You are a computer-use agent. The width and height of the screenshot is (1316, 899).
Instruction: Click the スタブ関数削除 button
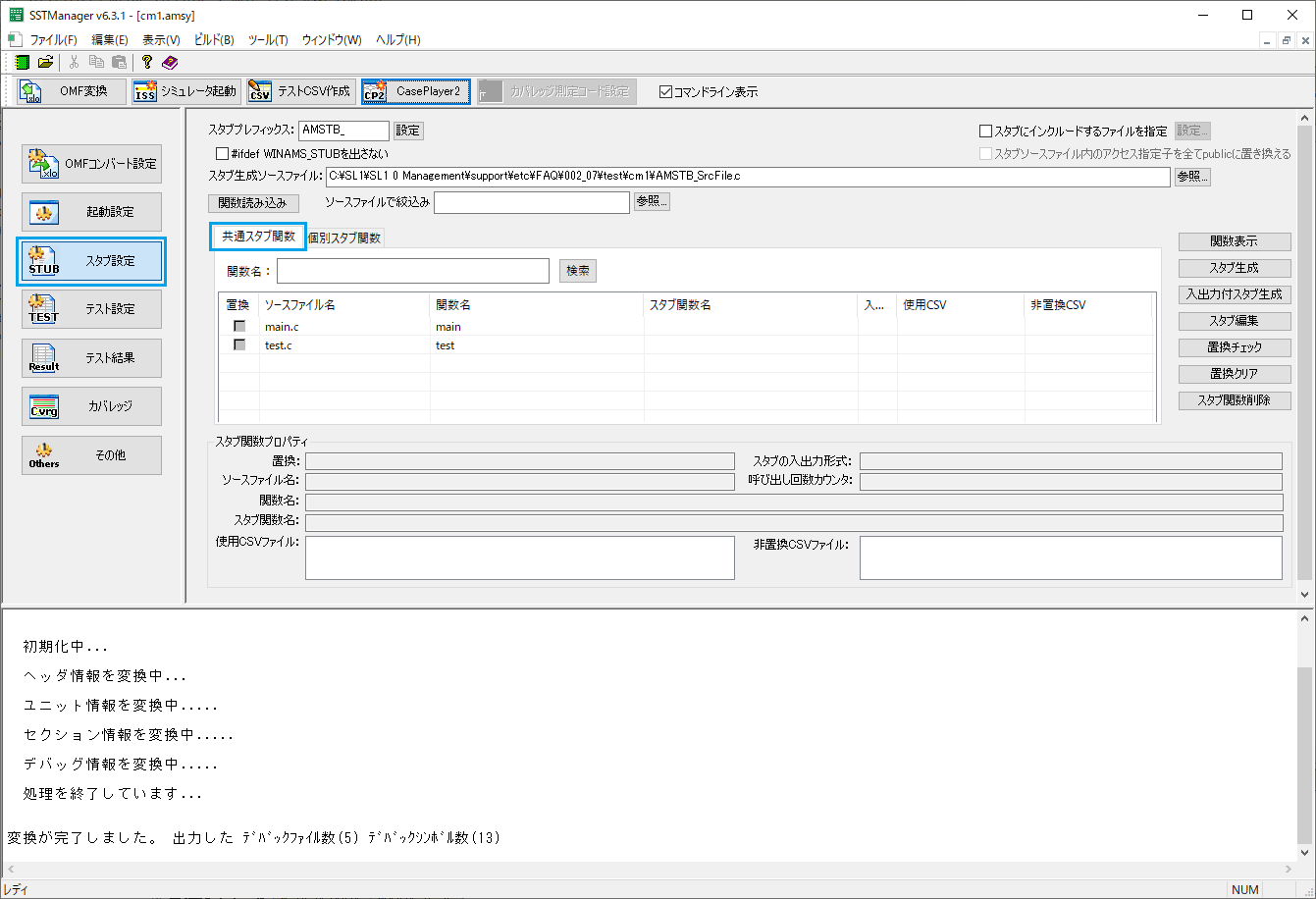[1235, 400]
